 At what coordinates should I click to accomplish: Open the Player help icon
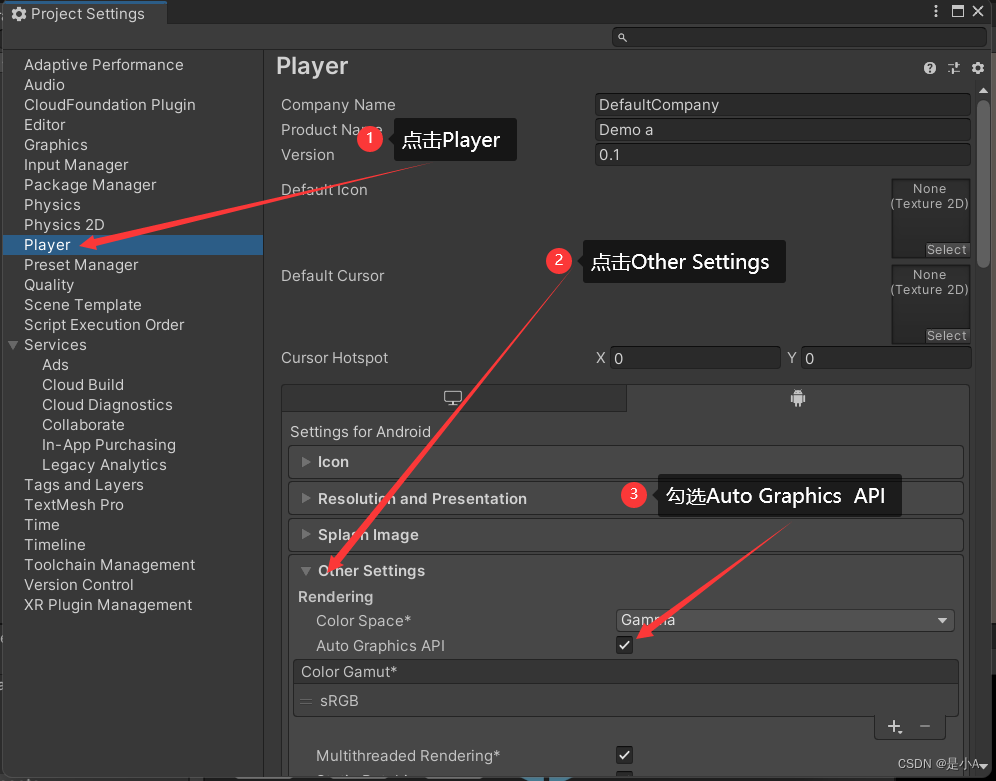pos(929,68)
